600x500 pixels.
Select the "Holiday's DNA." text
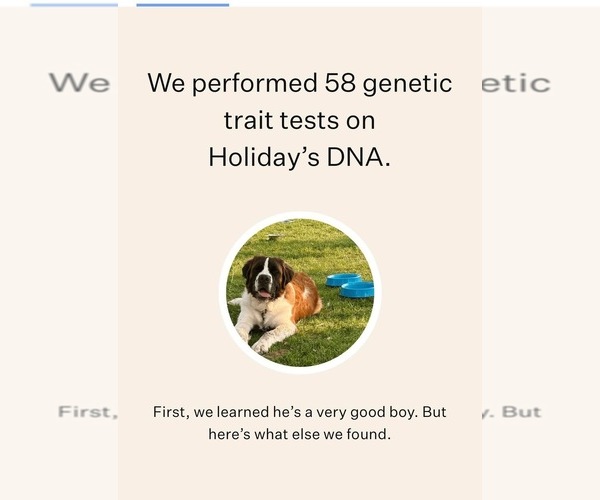(300, 157)
